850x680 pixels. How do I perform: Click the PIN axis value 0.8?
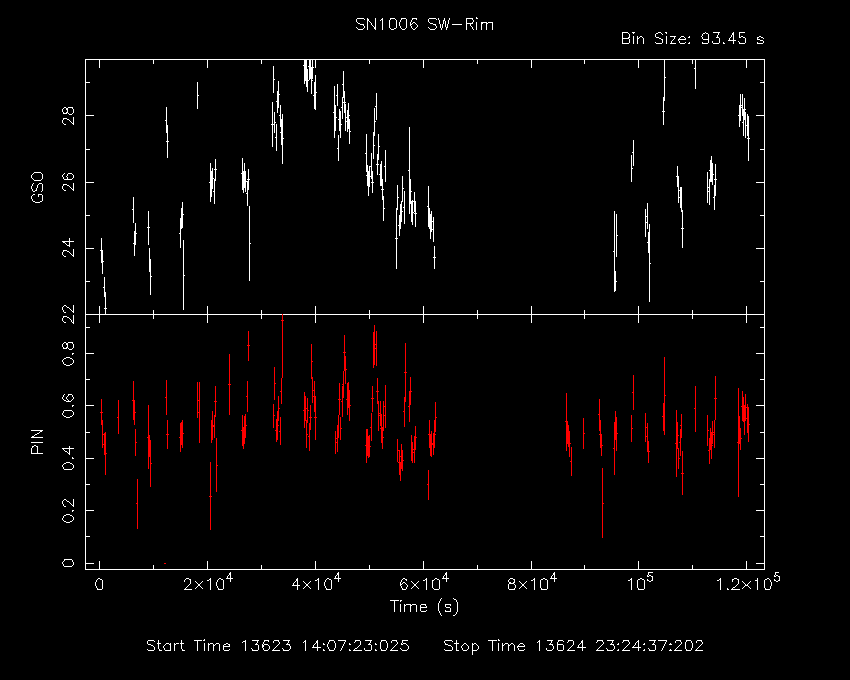pyautogui.click(x=68, y=353)
